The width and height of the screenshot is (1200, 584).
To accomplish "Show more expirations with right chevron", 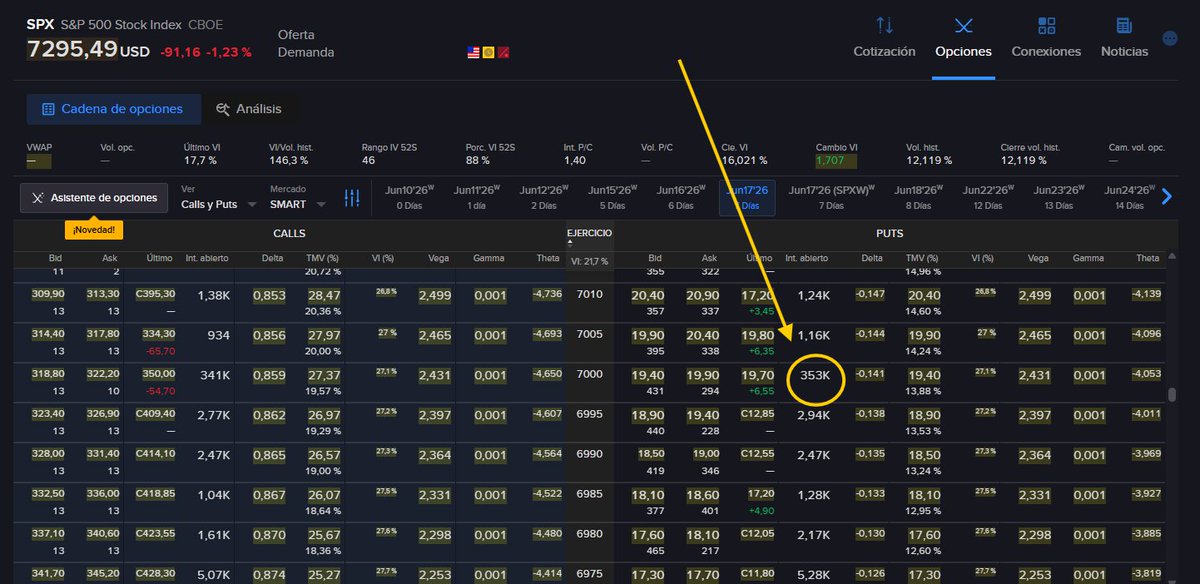I will (1166, 197).
